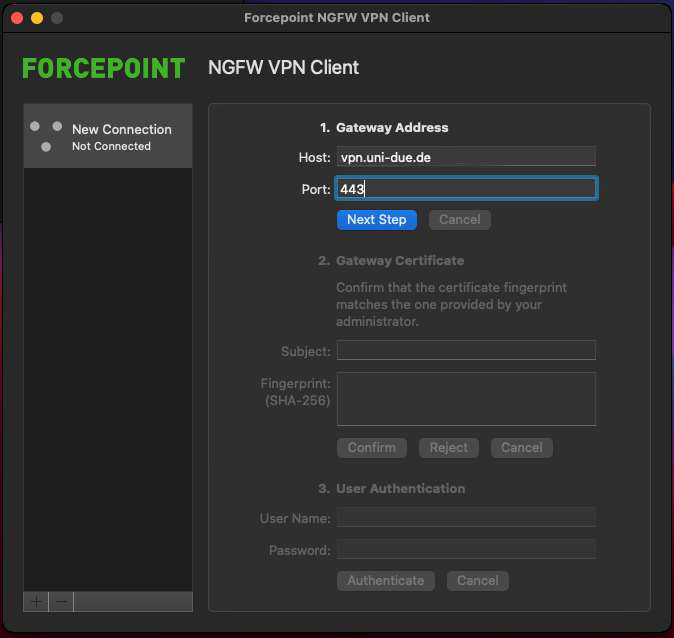This screenshot has height=638, width=674.
Task: Click the connection status dots icon
Action: click(46, 136)
